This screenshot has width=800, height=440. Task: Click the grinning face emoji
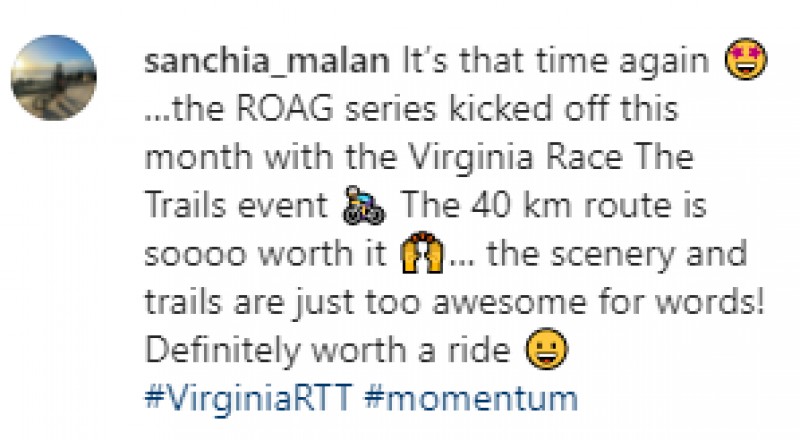[546, 349]
